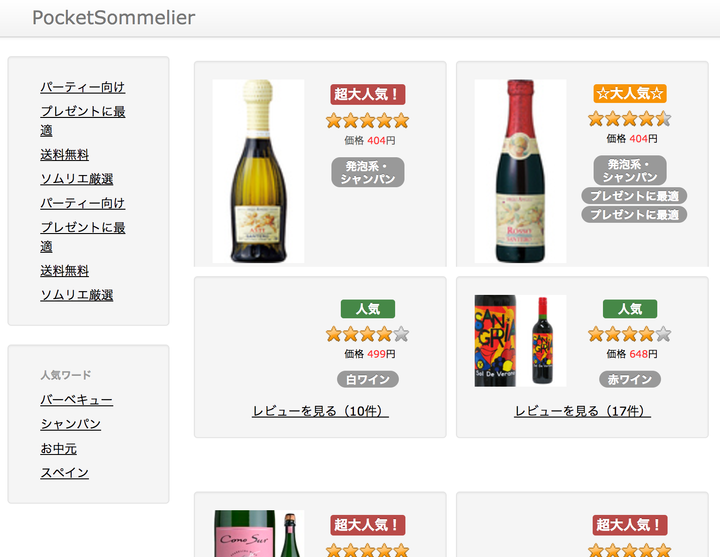
Task: Select the orange ☆大人気☆ badge
Action: point(630,93)
